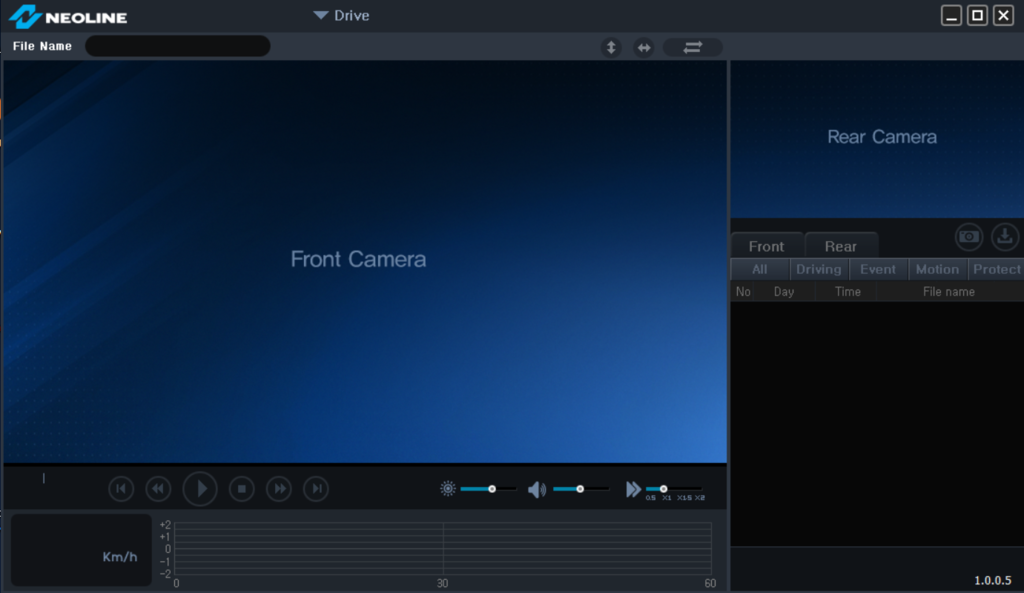Swap front and rear camera views
Image resolution: width=1024 pixels, height=593 pixels.
[x=692, y=47]
